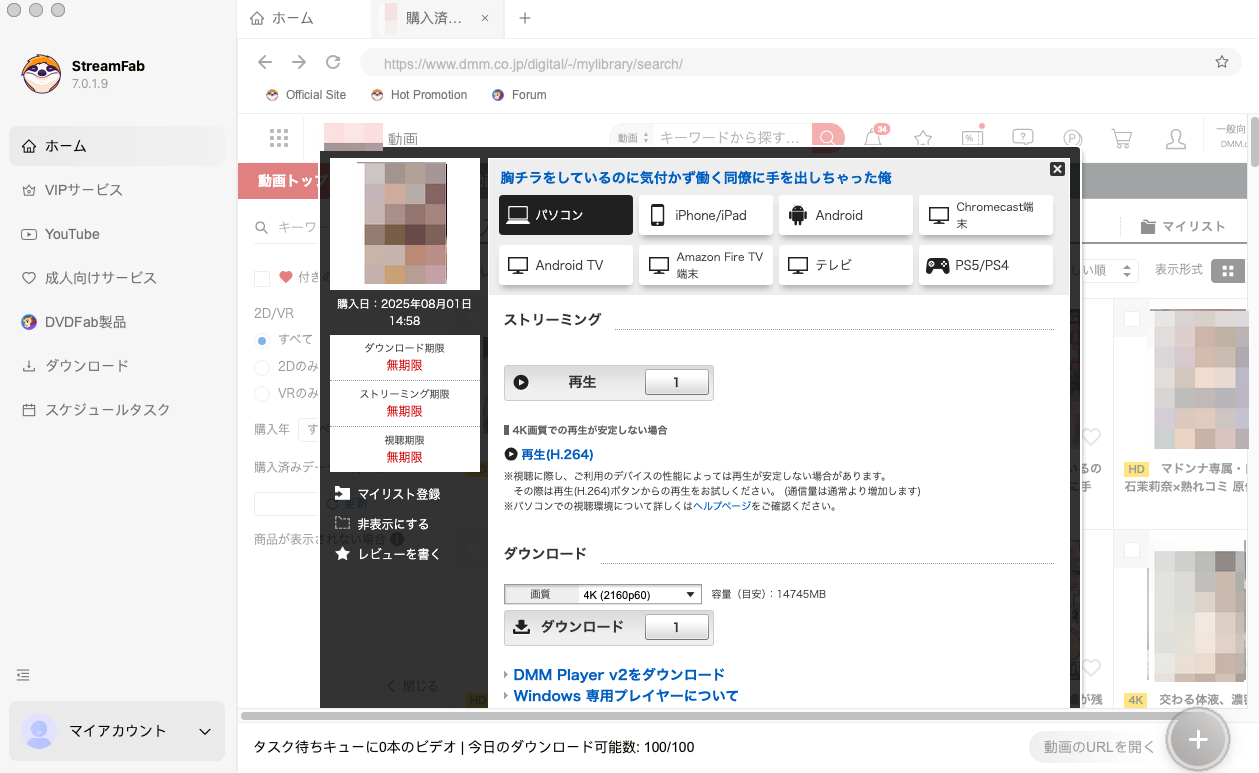Close the 購入済 tab
The image size is (1259, 773).
485,18
